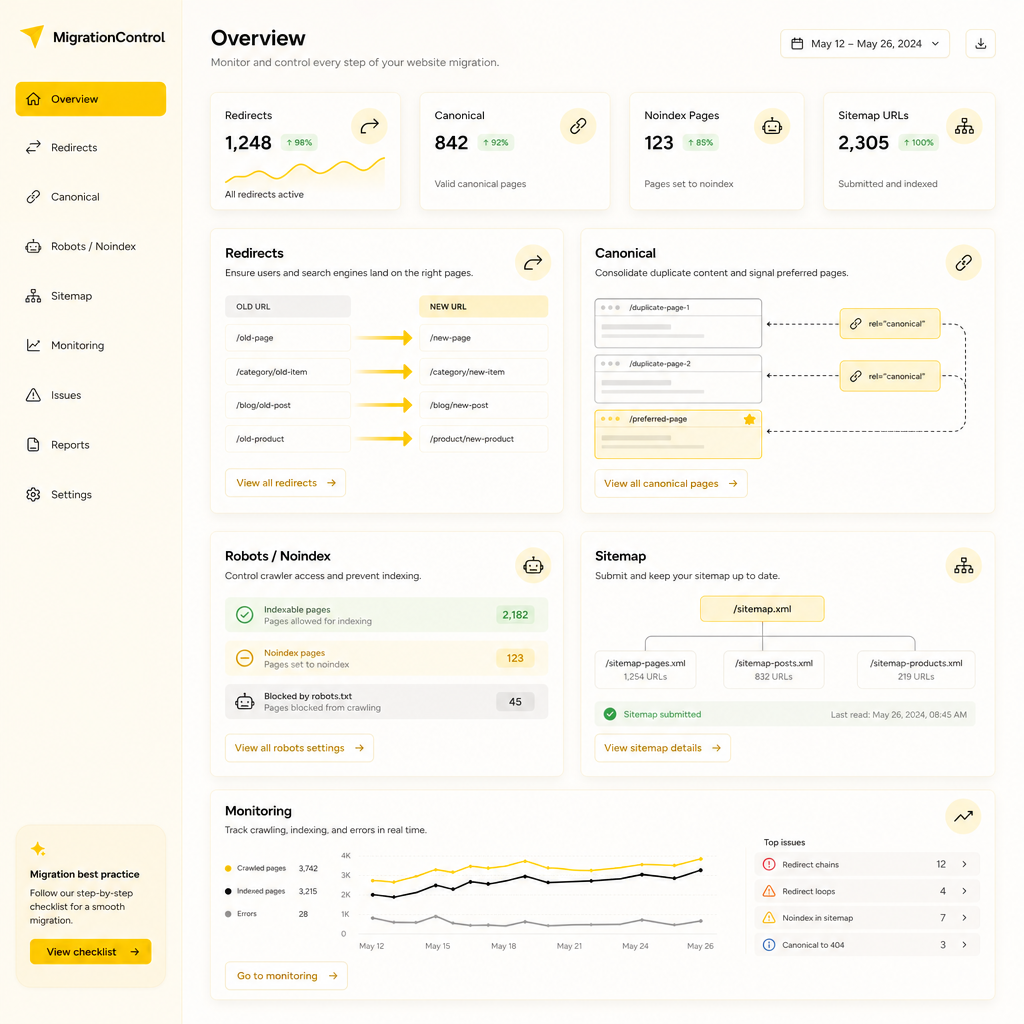
Task: Click the Monitoring panel trend icon
Action: coord(963,816)
